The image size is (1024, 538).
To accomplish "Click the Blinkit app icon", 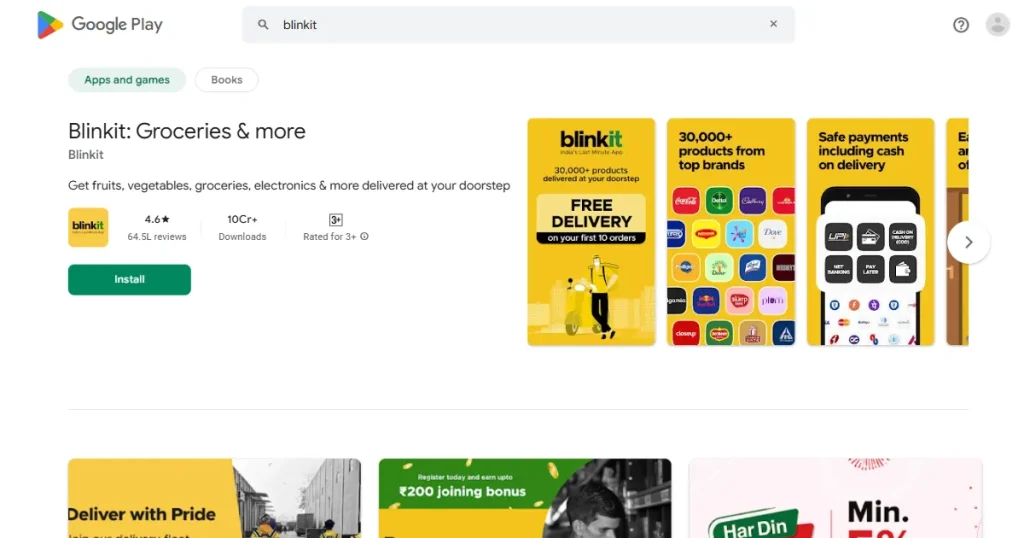I will point(88,227).
